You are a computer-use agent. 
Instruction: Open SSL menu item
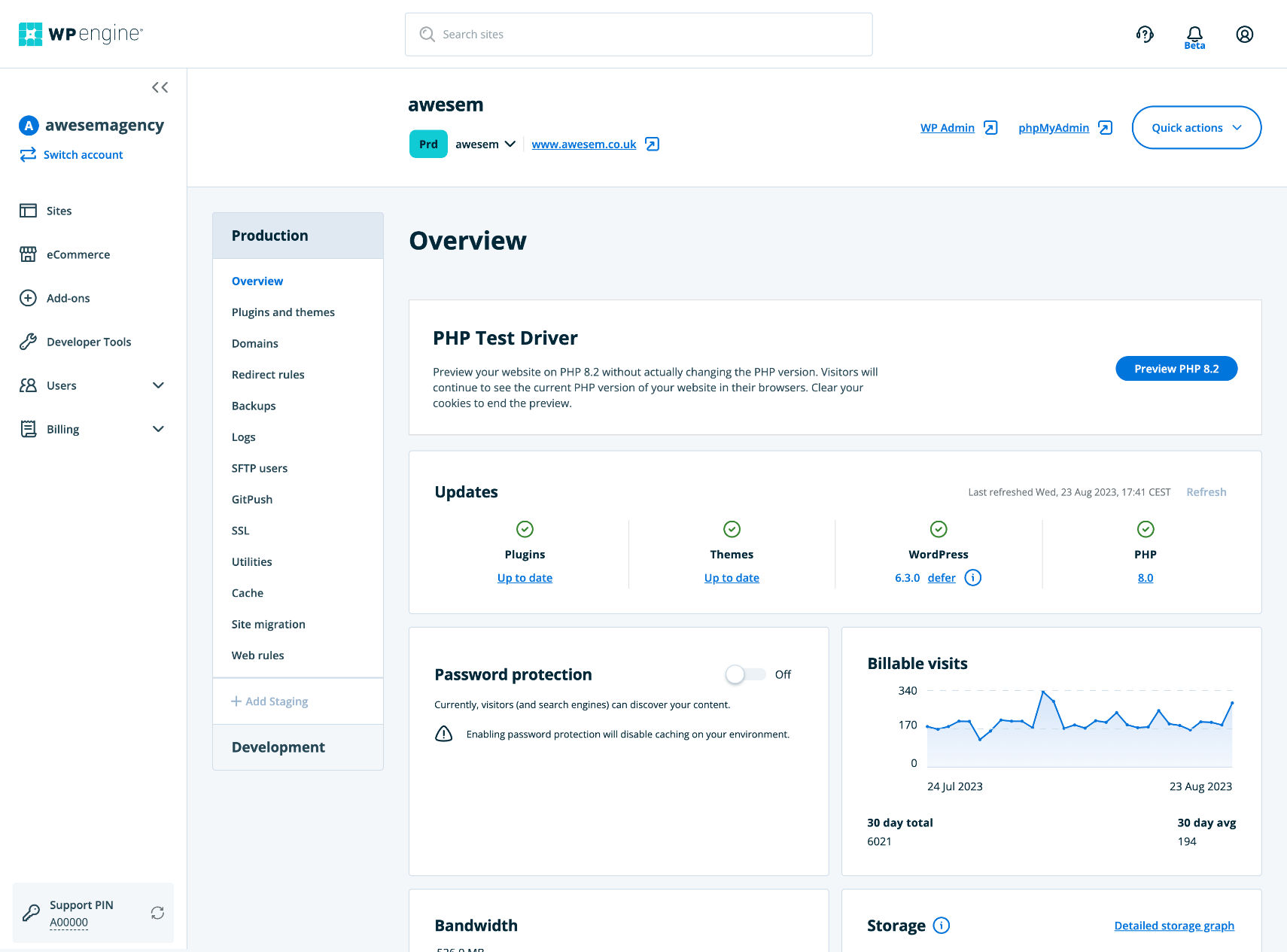(240, 531)
